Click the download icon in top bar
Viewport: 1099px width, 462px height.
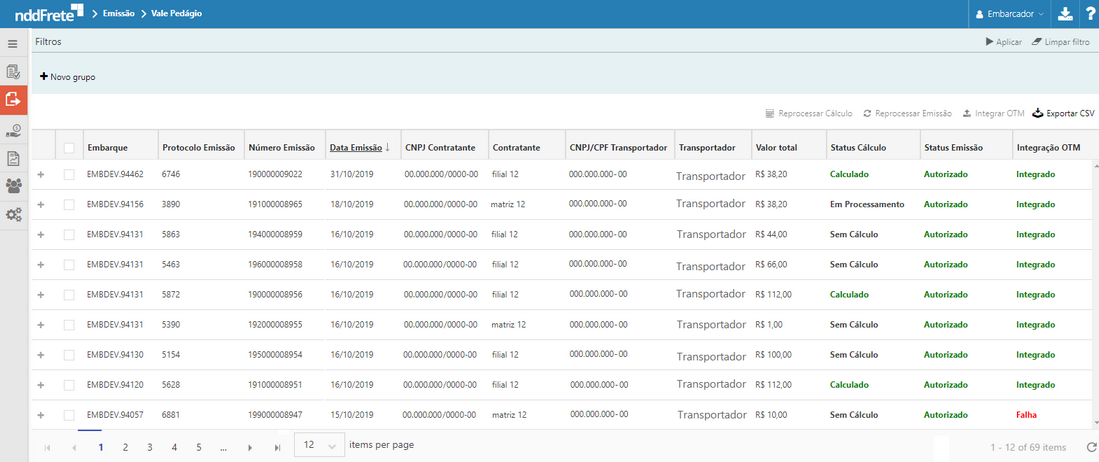click(1065, 14)
